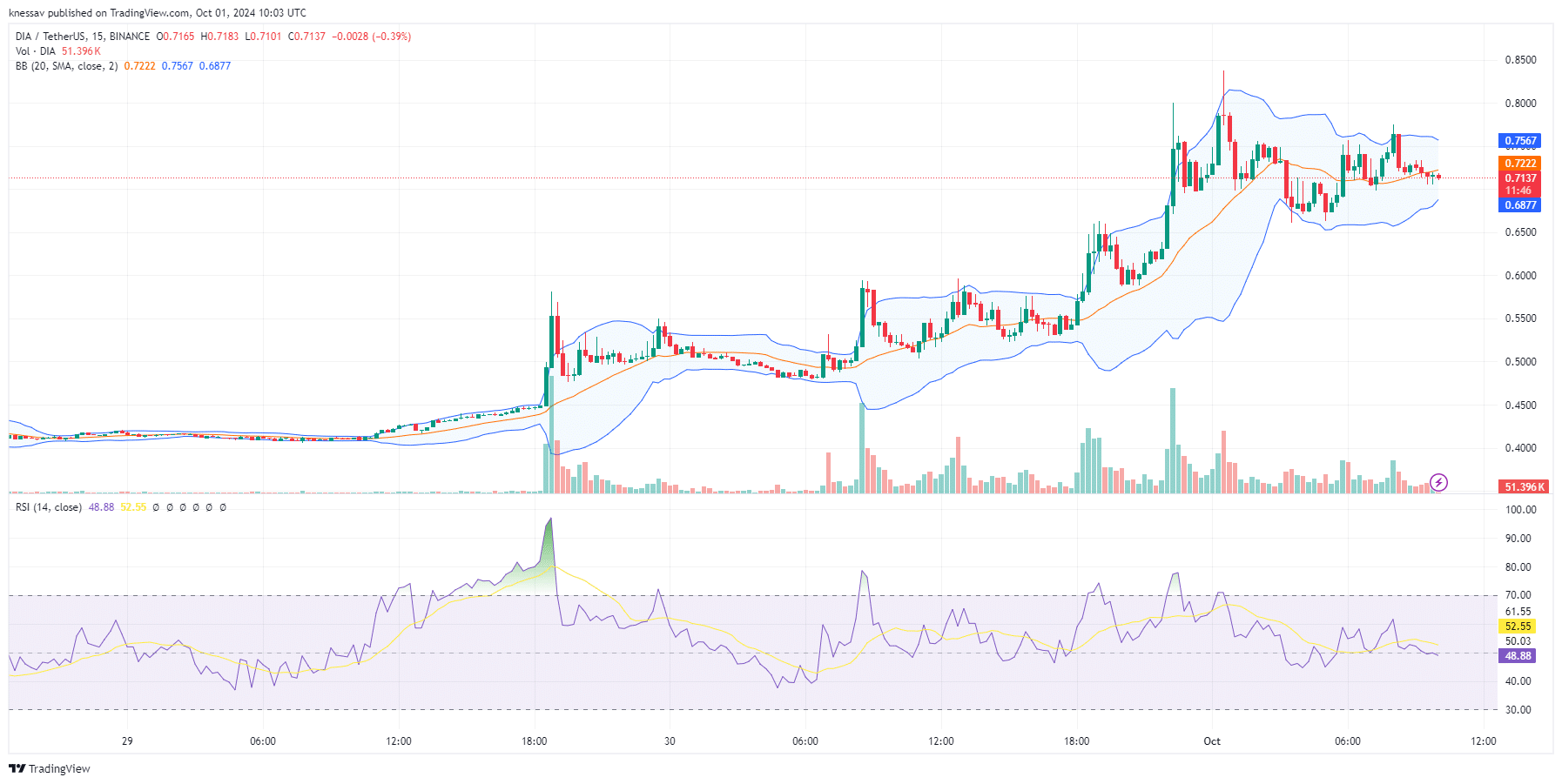Click the orange 0.7222 basis price label

click(x=1520, y=164)
